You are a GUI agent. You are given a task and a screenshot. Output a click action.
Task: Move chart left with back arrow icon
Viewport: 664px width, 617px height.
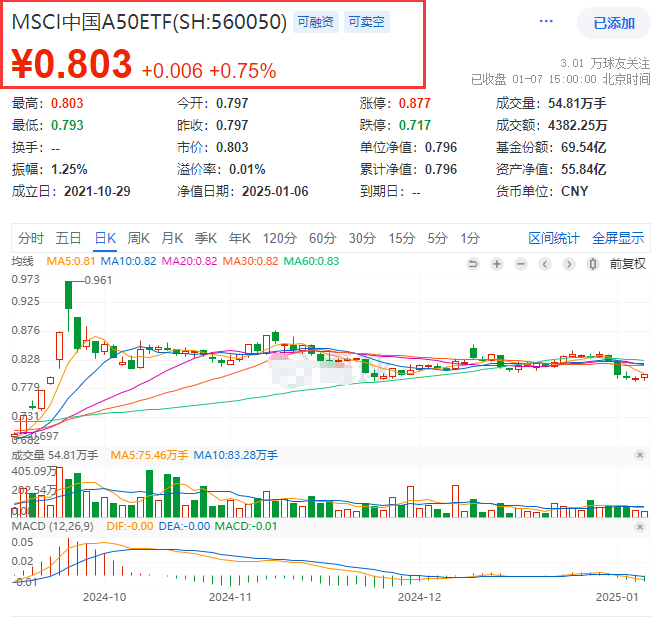click(545, 264)
